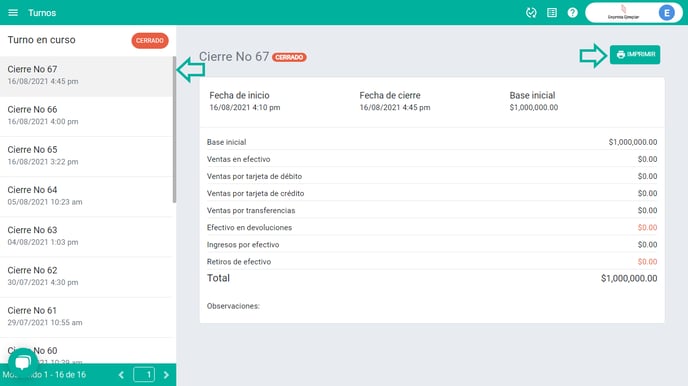Open the help question mark icon
The height and width of the screenshot is (386, 688).
pos(572,13)
